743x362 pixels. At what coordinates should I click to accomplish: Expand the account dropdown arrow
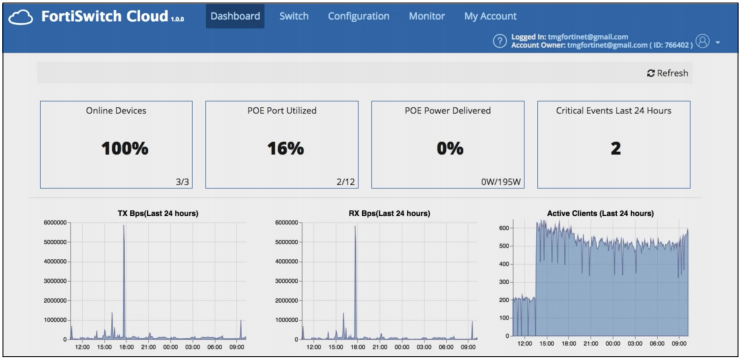pyautogui.click(x=717, y=43)
